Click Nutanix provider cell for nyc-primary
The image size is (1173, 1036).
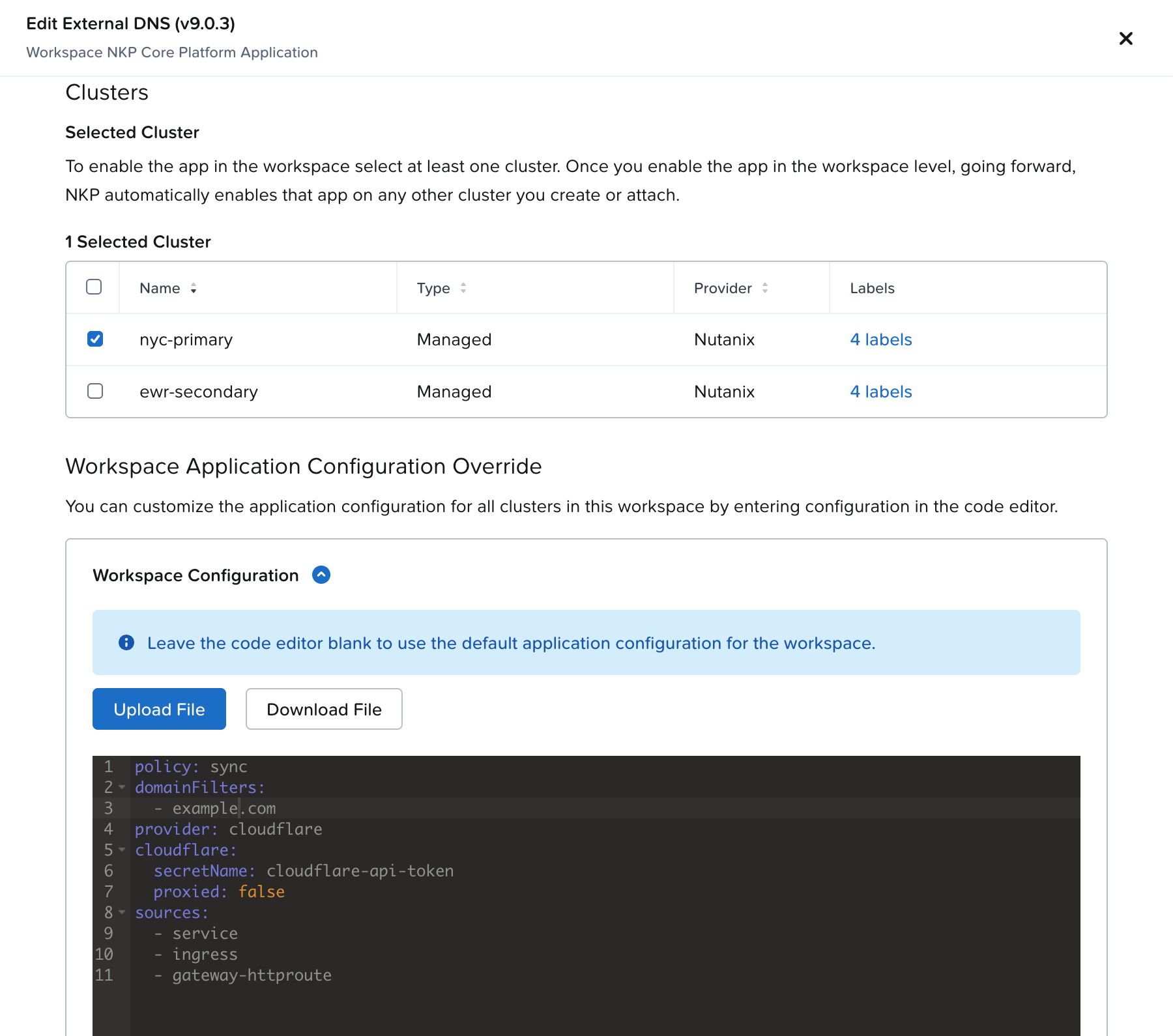coord(724,339)
